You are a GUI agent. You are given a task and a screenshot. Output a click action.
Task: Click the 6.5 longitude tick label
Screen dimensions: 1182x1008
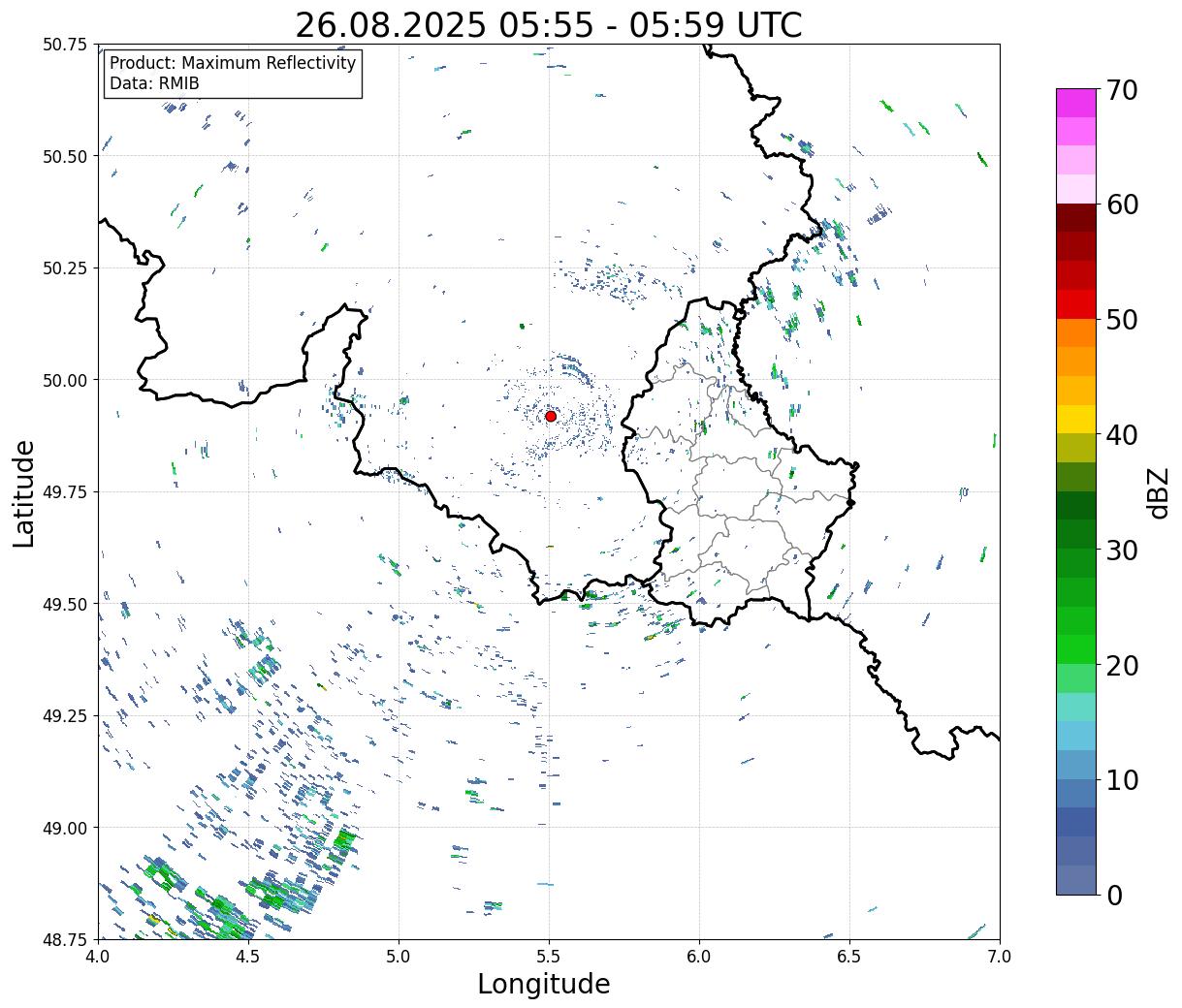point(849,957)
